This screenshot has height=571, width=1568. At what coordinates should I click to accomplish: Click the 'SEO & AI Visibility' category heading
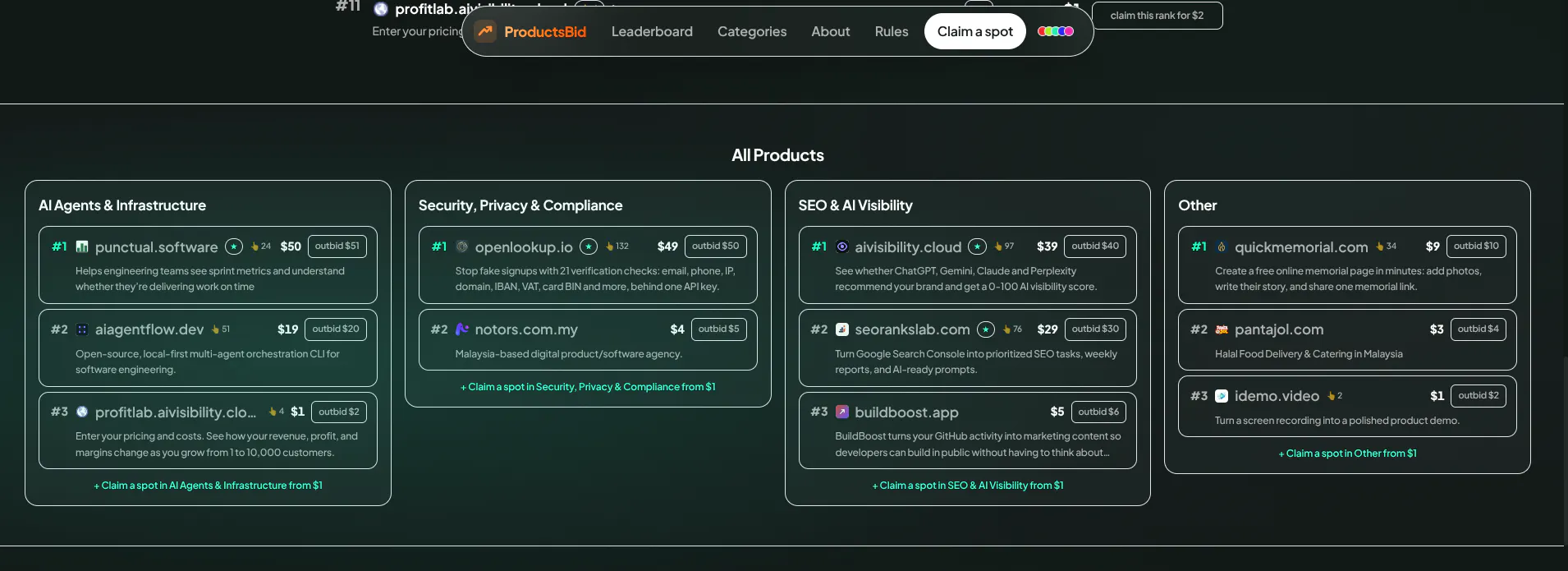coord(855,205)
